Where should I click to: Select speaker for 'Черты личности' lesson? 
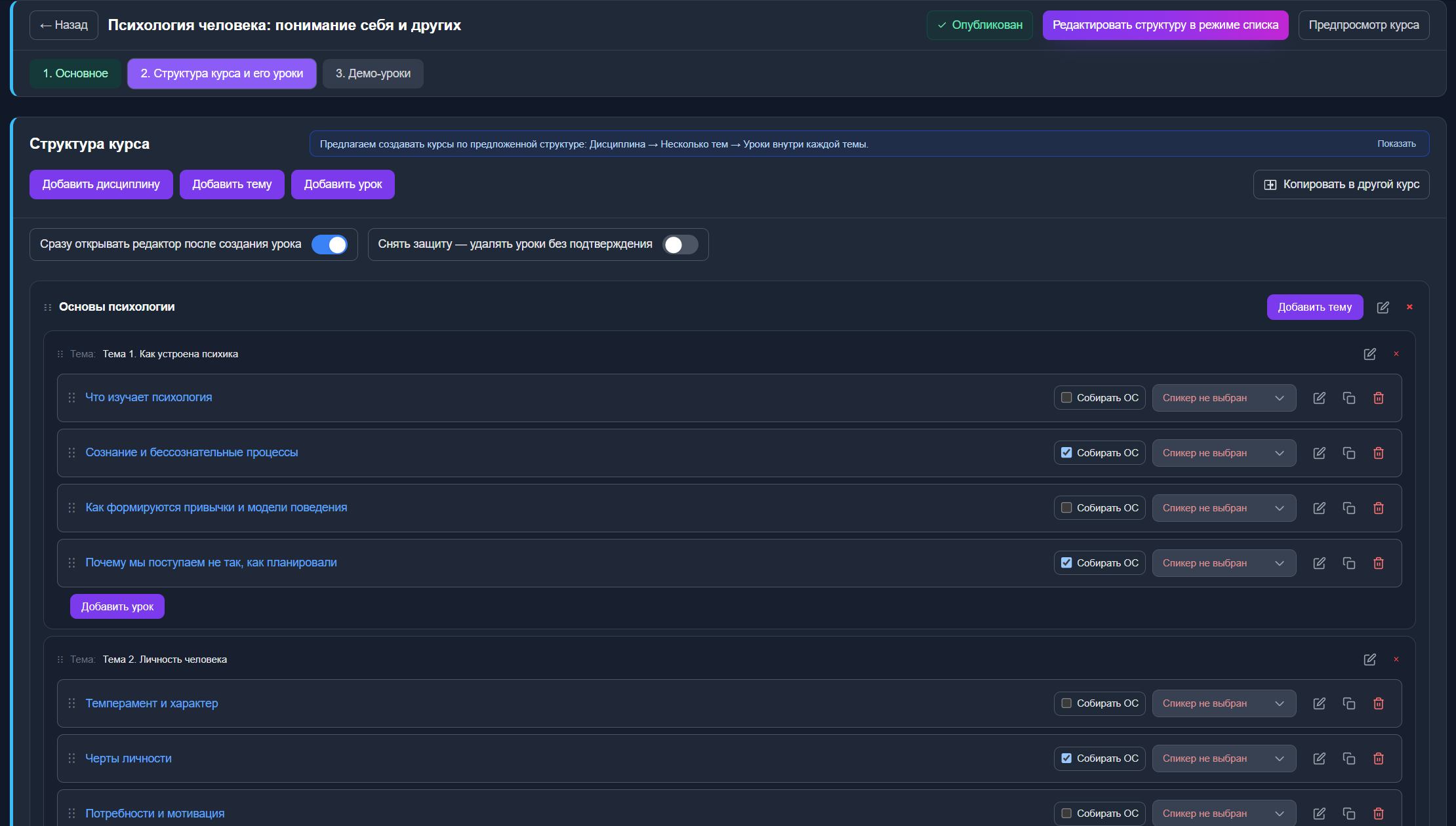click(x=1224, y=758)
